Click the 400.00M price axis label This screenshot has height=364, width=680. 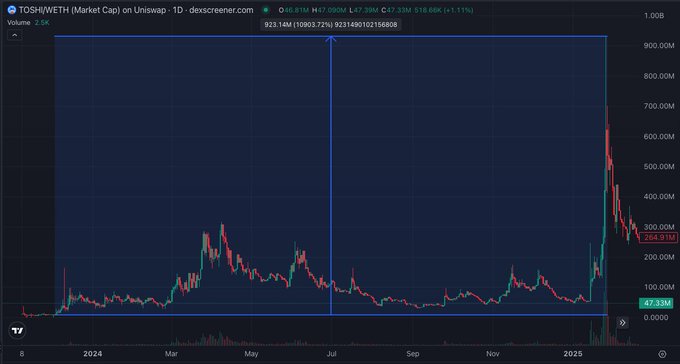659,197
